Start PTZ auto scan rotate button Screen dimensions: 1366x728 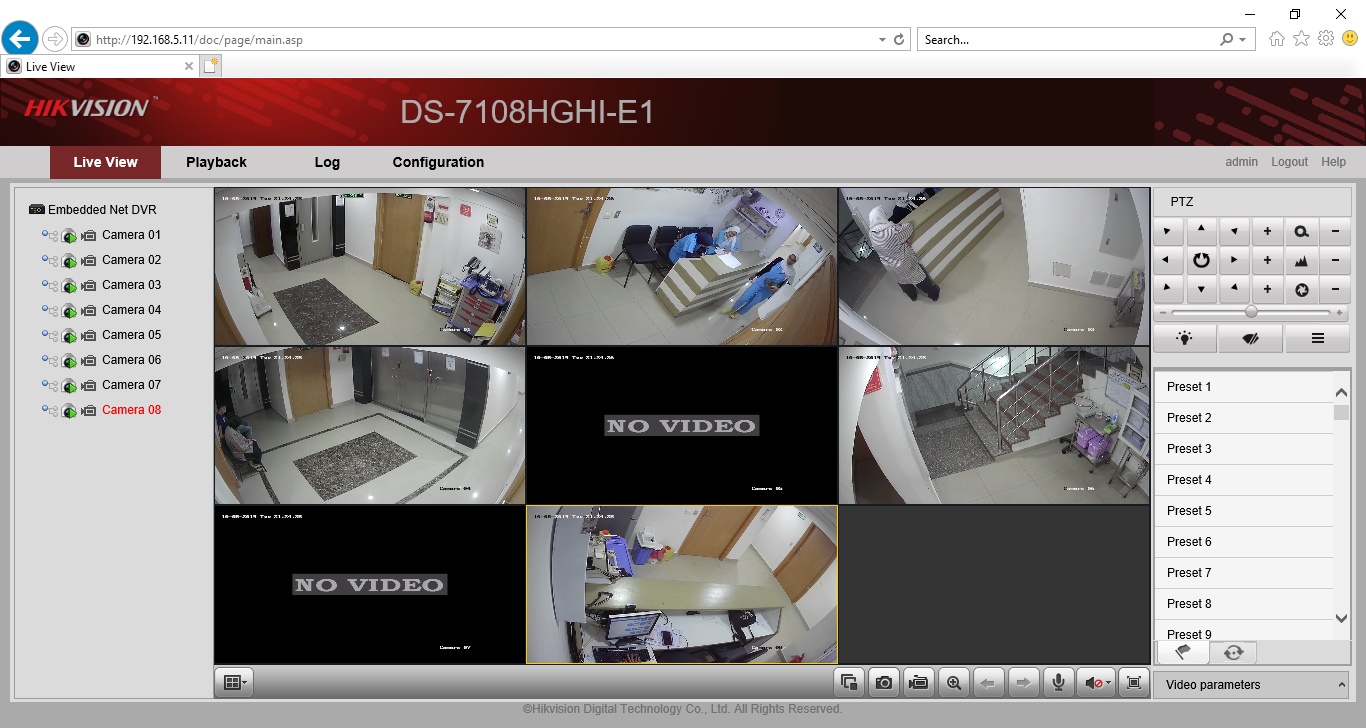pos(1201,260)
